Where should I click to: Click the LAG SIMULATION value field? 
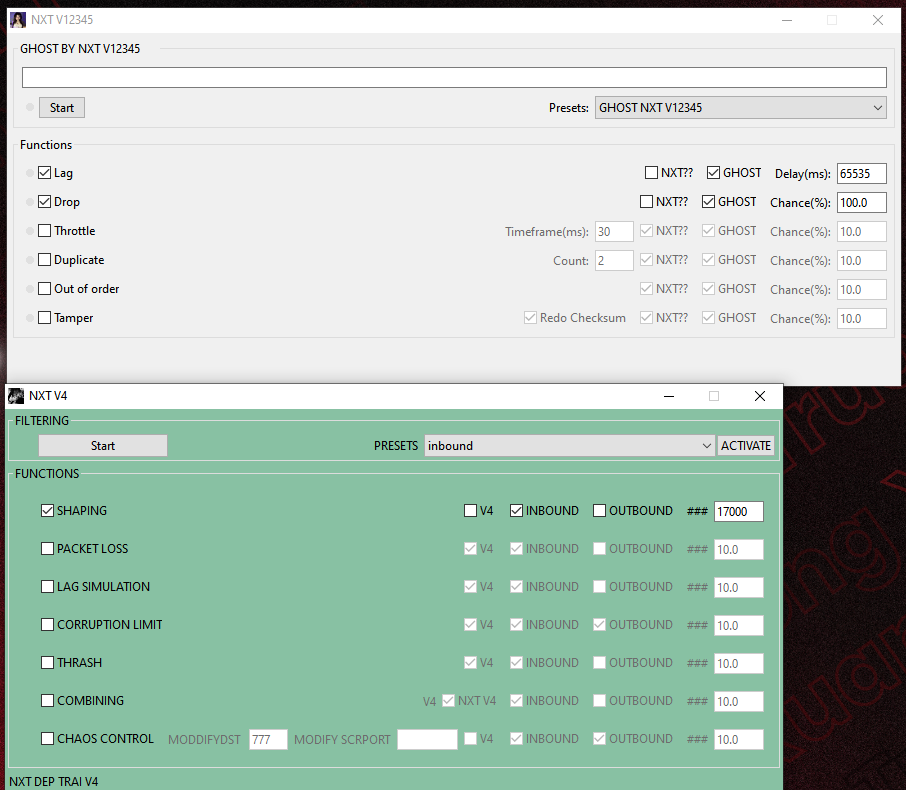(738, 588)
